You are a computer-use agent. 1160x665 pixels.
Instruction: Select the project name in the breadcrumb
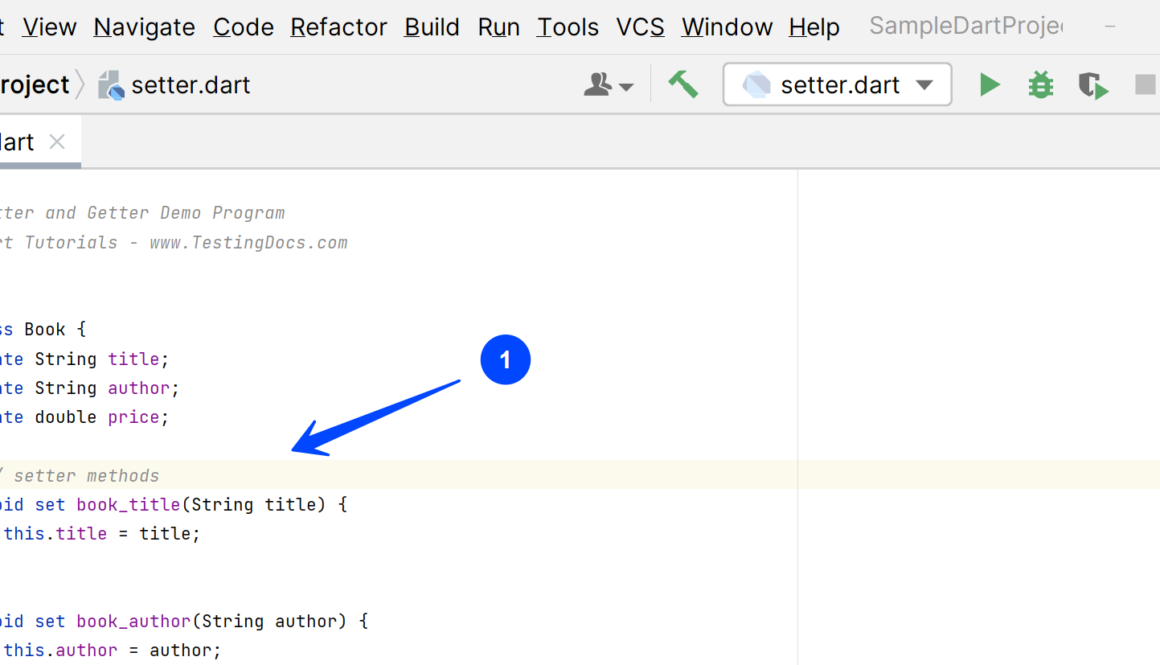coord(34,85)
